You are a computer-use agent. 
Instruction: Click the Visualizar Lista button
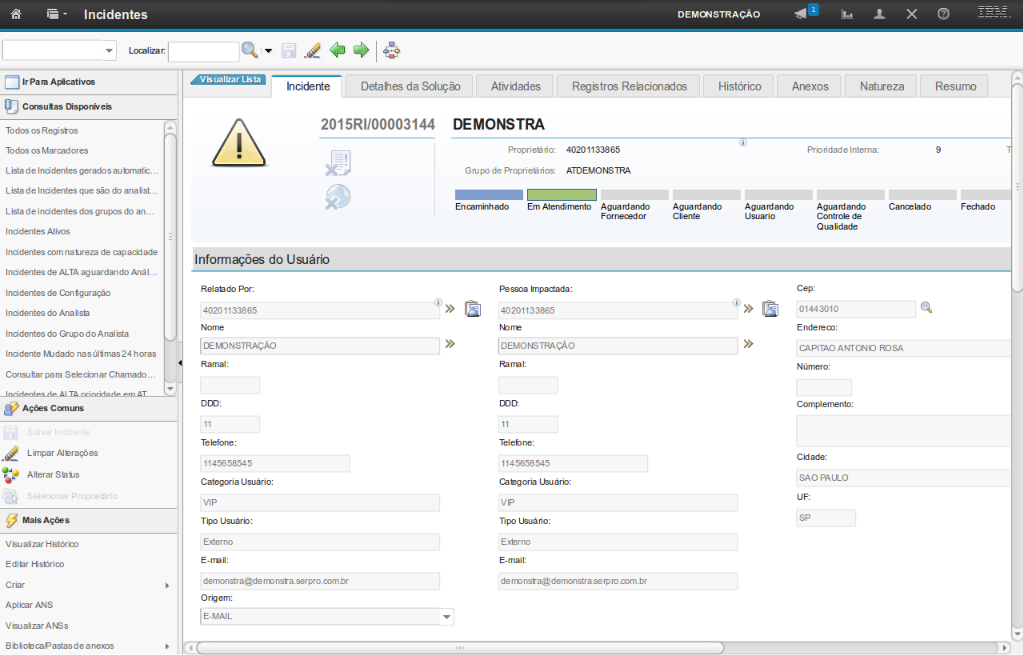click(231, 79)
